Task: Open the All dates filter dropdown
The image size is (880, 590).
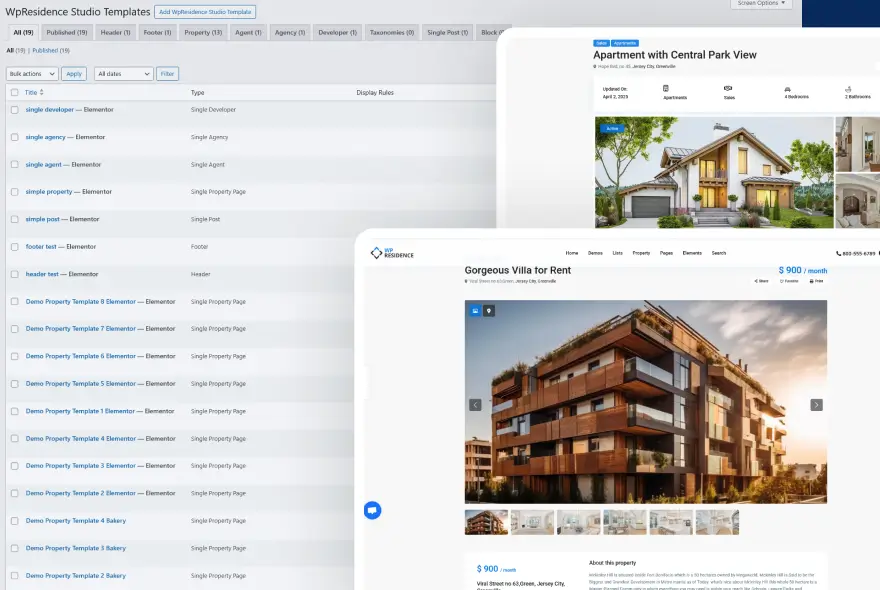Action: click(123, 74)
